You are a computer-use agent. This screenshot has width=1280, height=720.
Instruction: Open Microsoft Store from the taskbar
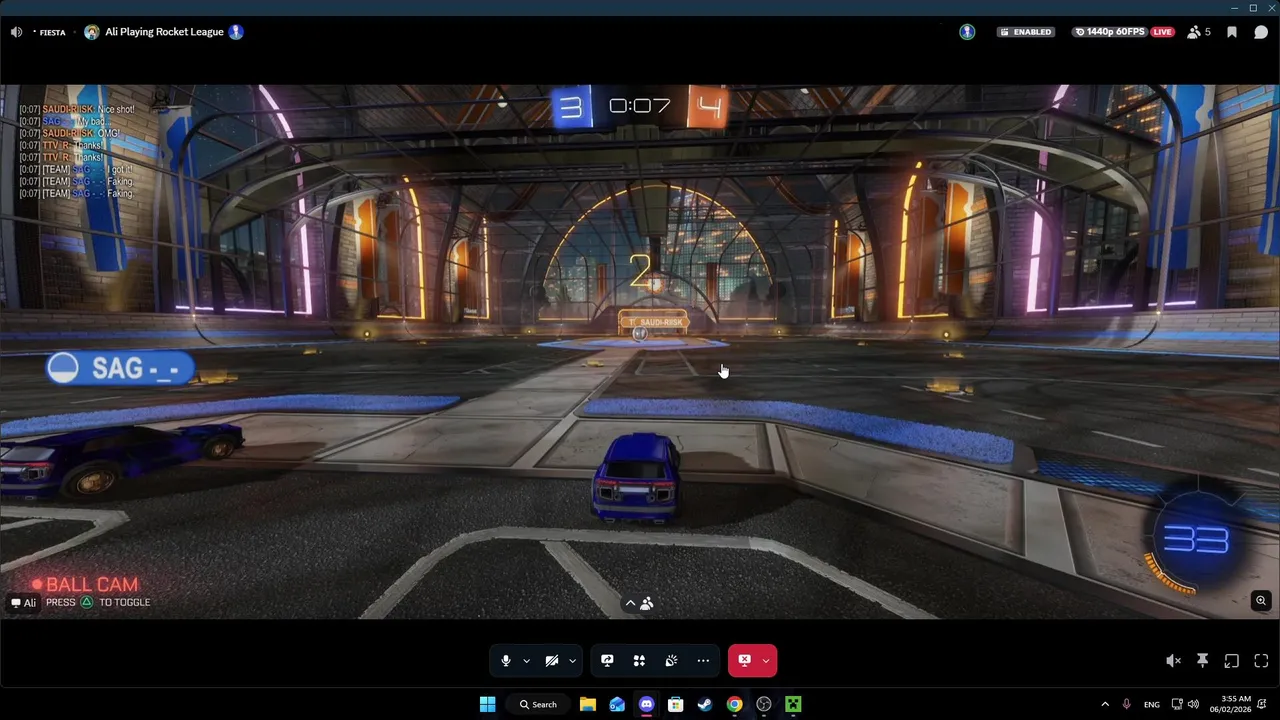pos(676,704)
